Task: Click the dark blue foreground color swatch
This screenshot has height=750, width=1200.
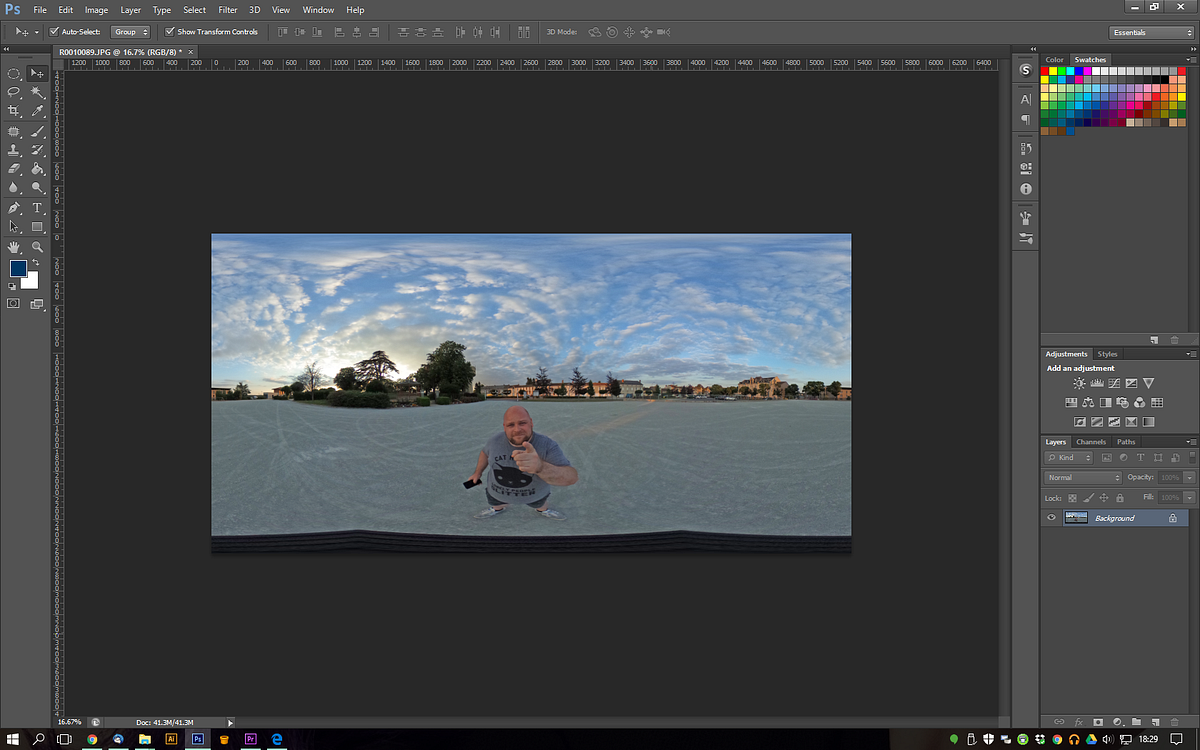Action: tap(20, 267)
